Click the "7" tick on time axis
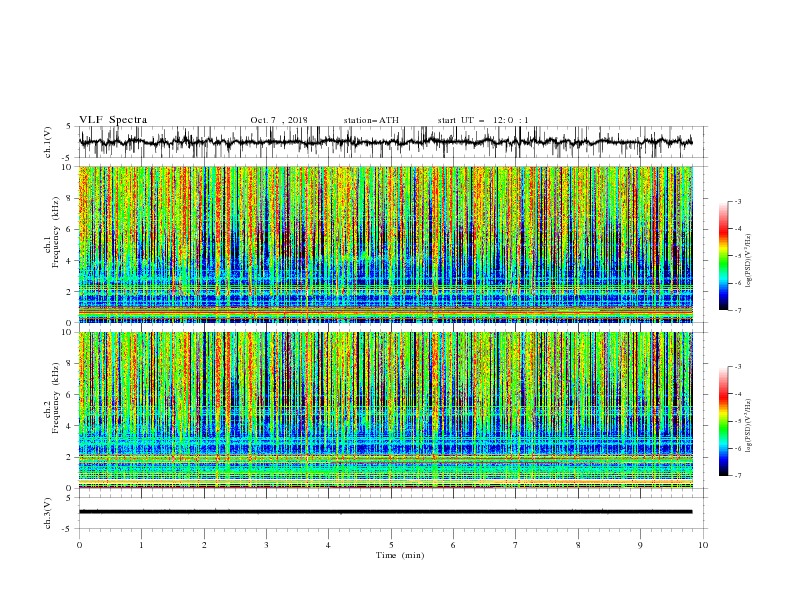The height and width of the screenshot is (612, 792). (516, 545)
